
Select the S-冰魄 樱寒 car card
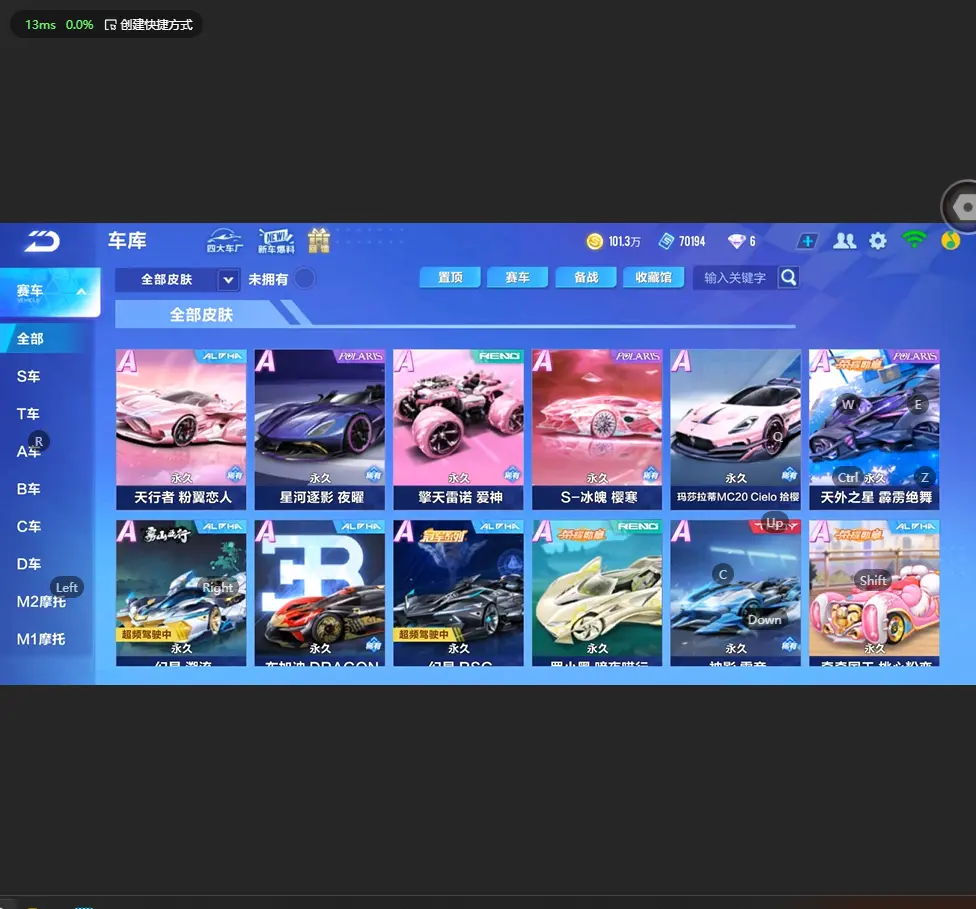coord(598,430)
